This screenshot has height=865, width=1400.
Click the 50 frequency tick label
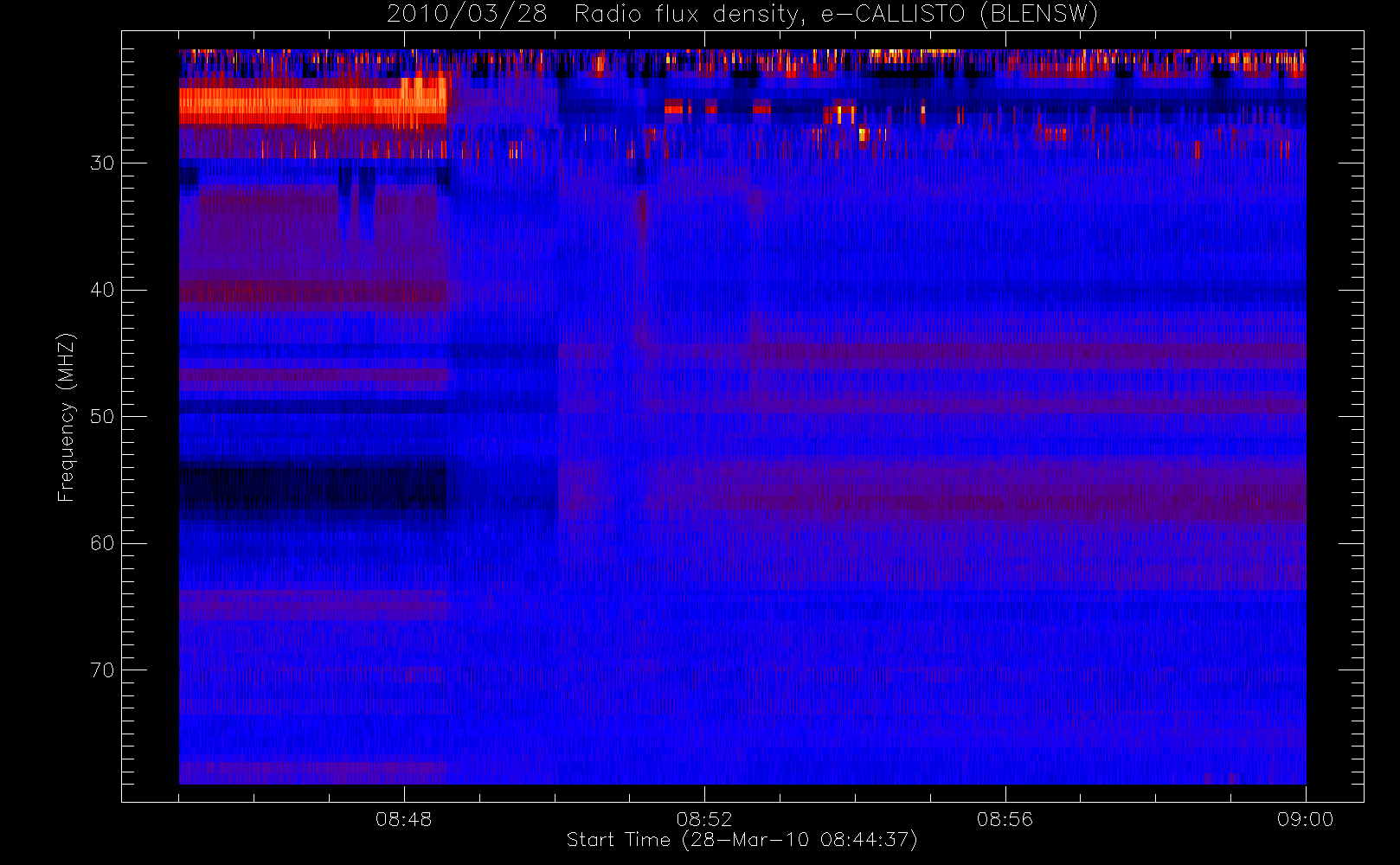[x=102, y=417]
